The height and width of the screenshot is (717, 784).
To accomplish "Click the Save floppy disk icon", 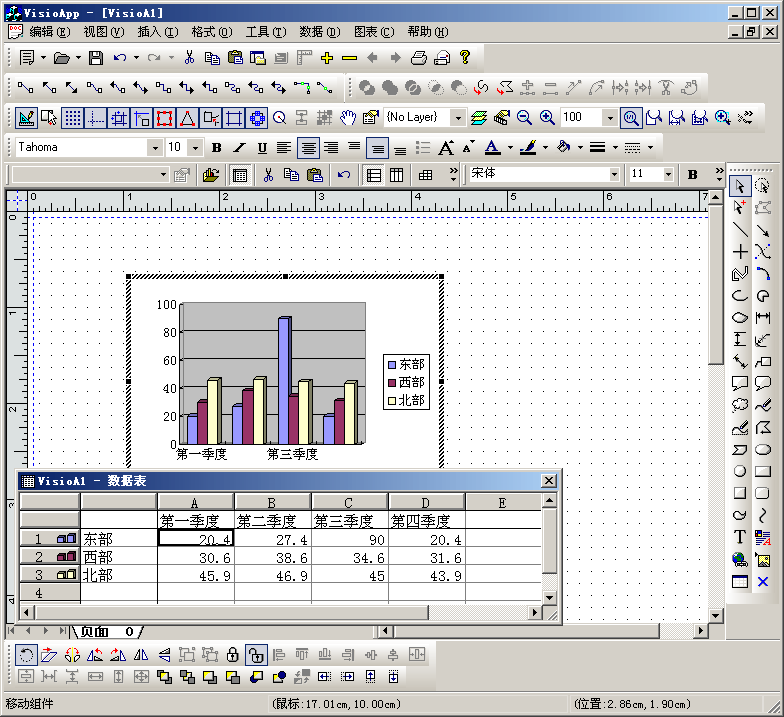I will pos(96,58).
